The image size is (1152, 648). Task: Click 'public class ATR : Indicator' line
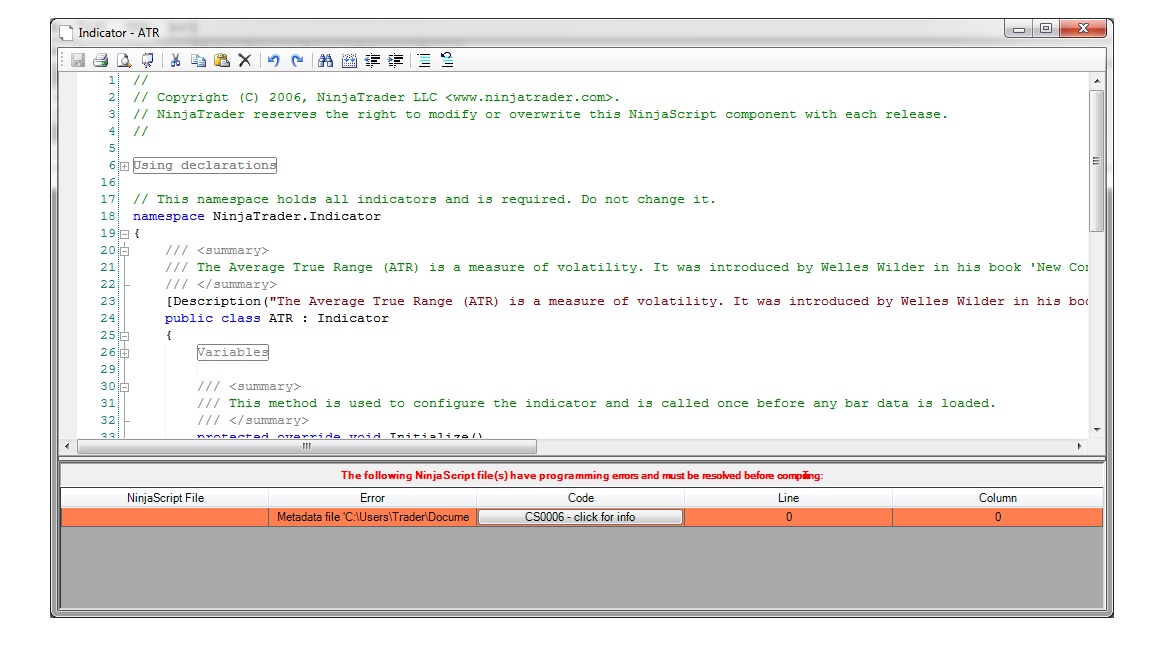coord(276,319)
